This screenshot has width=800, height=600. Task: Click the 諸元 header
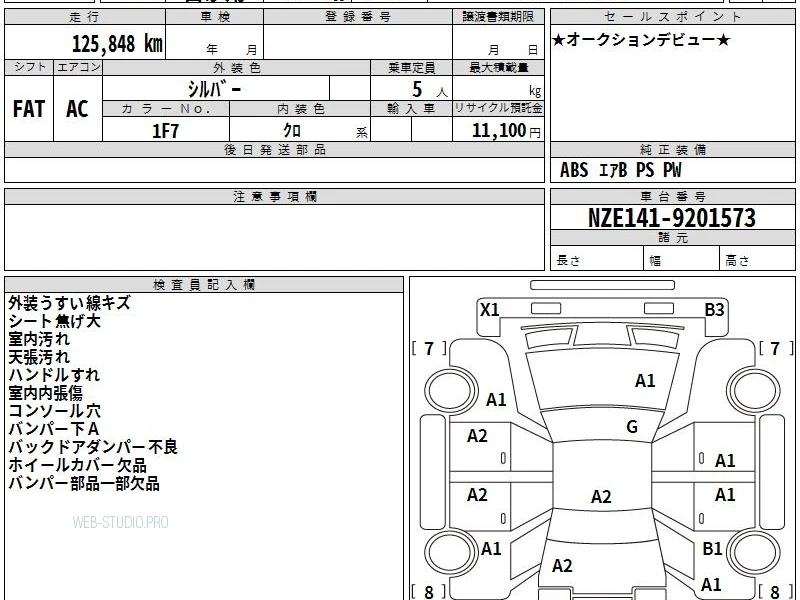[x=672, y=238]
